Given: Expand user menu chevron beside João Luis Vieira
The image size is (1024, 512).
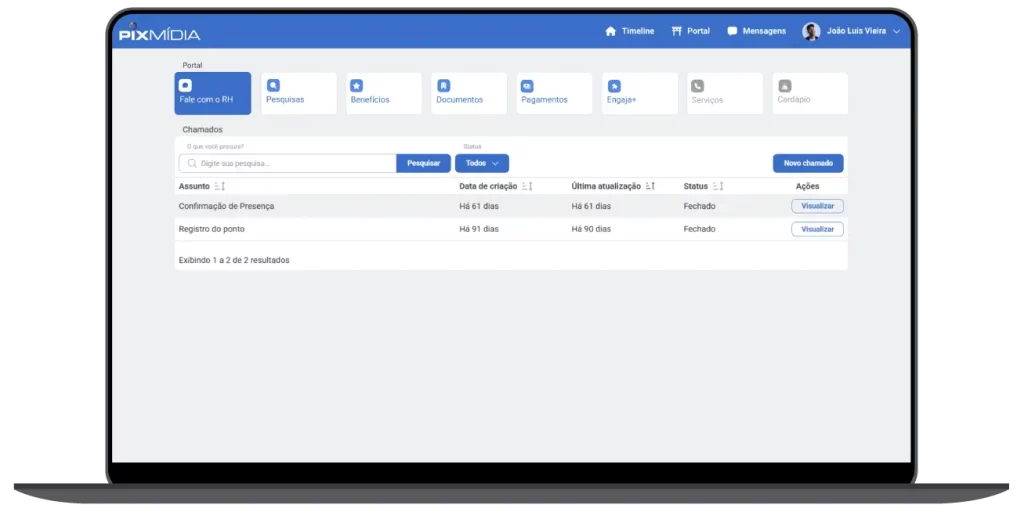Looking at the screenshot, I should click(x=896, y=31).
